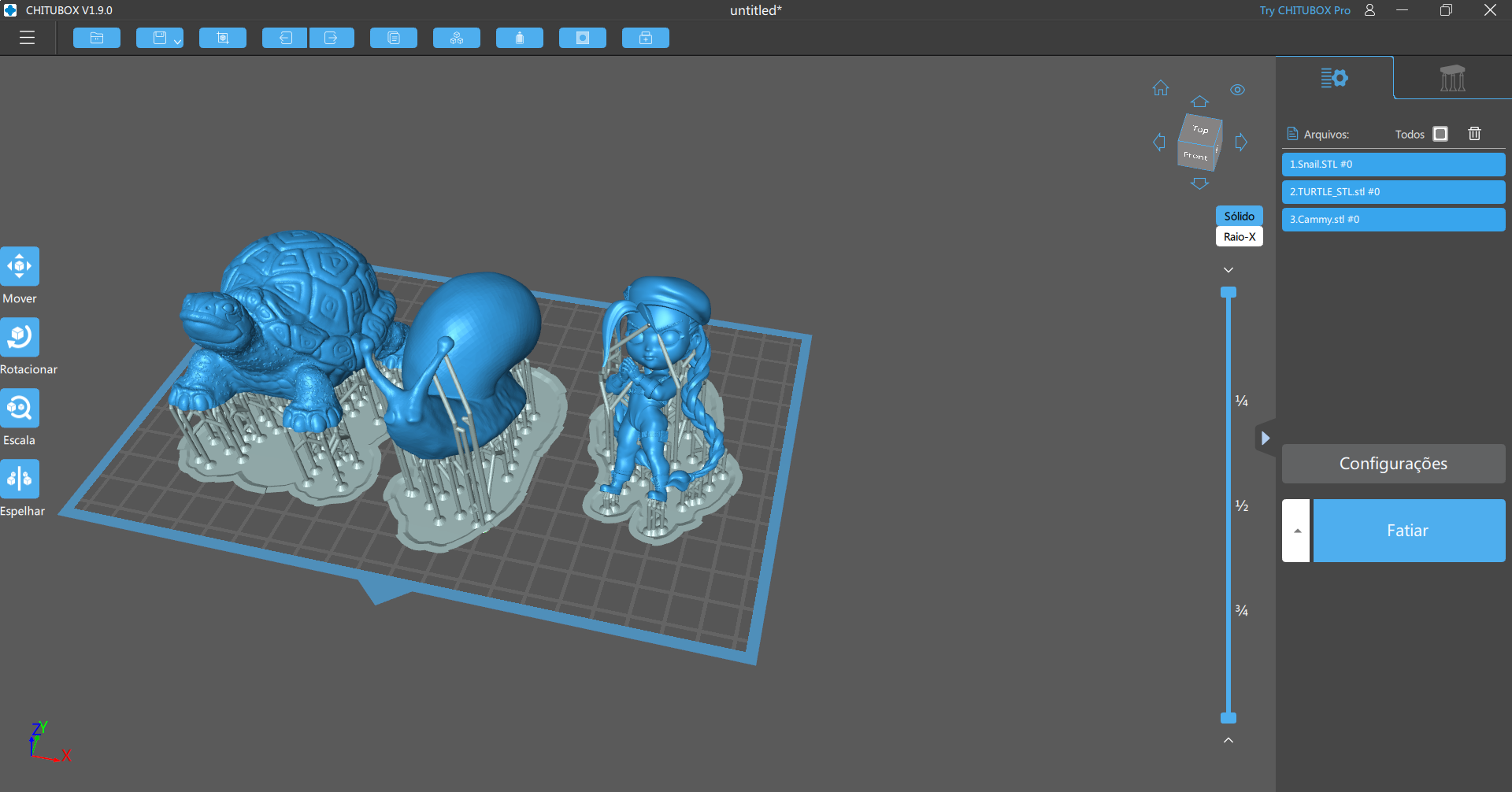Click the top handle of layer slider
The height and width of the screenshot is (792, 1512).
coord(1228,292)
